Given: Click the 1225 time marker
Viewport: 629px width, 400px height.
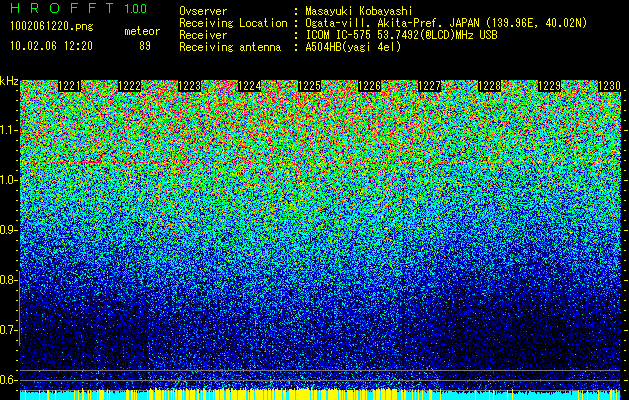Looking at the screenshot, I should [x=309, y=86].
